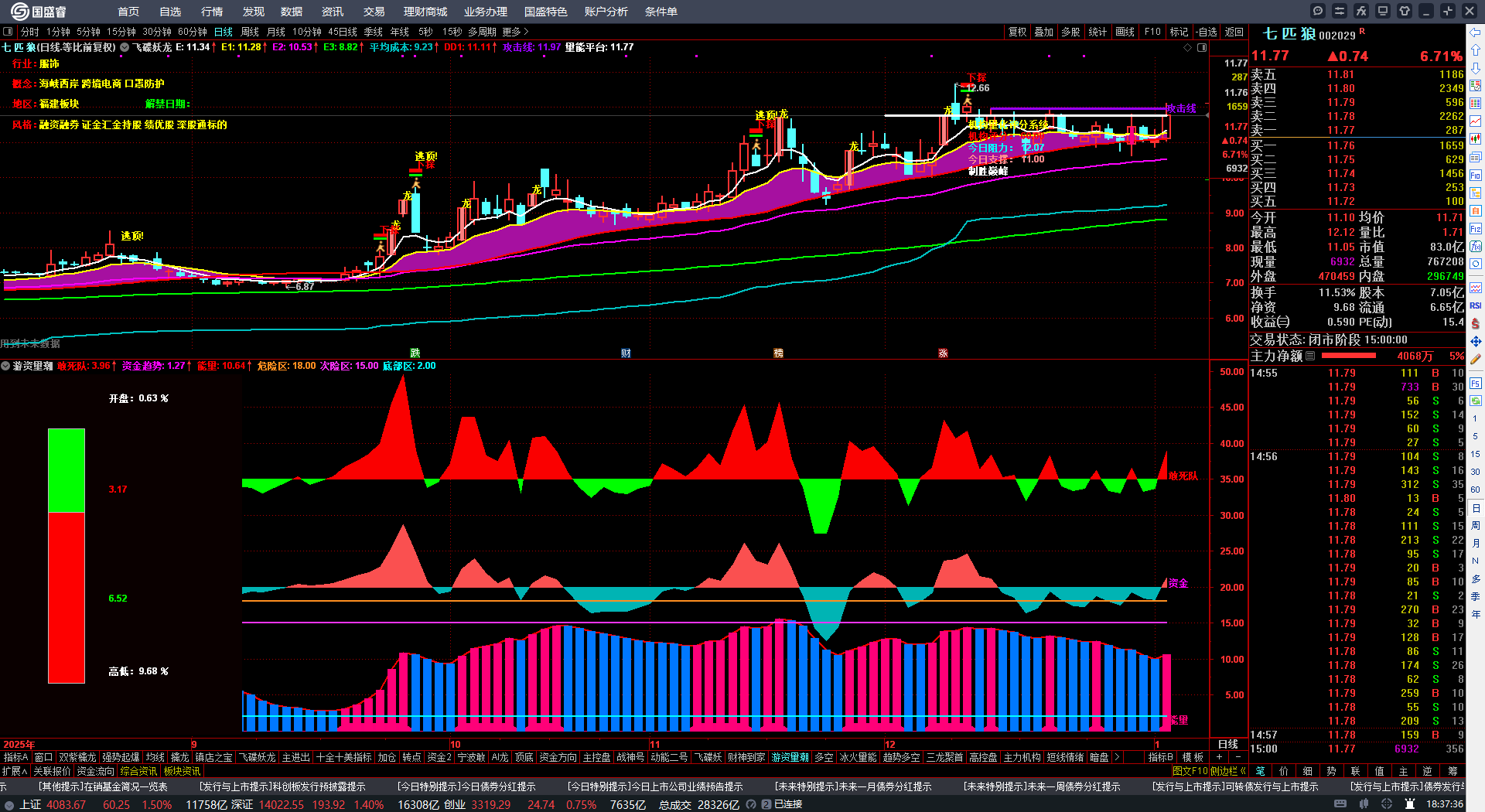This screenshot has width=1485, height=812.
Task: Switch to the 60分钟 period tab
Action: (x=193, y=32)
